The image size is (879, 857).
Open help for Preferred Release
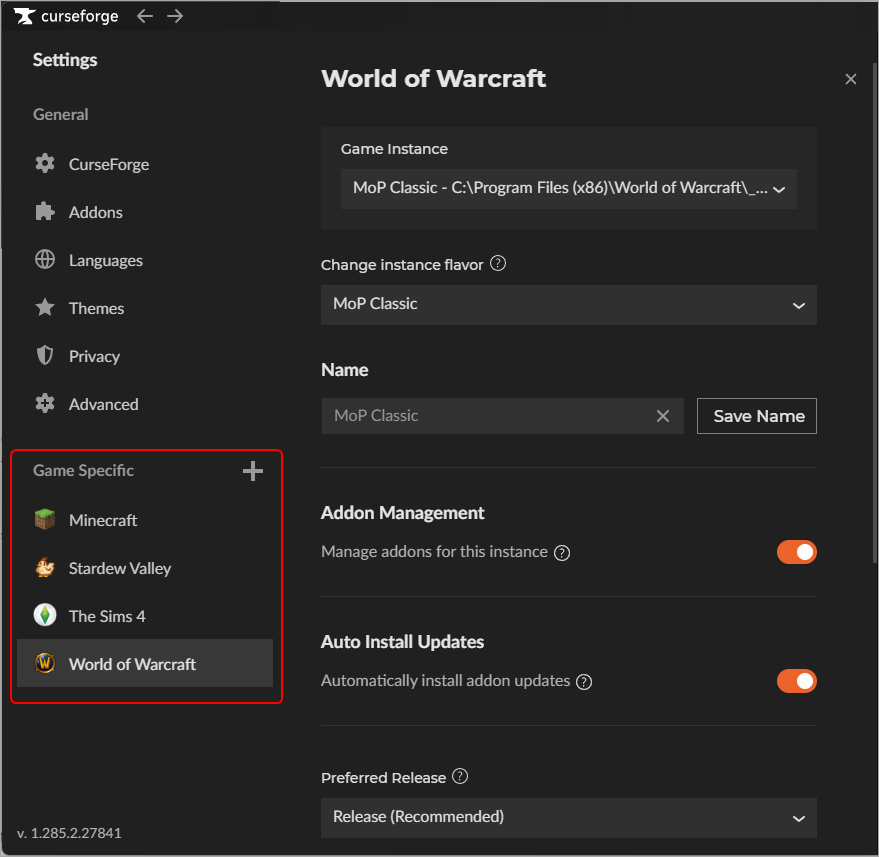pos(460,777)
